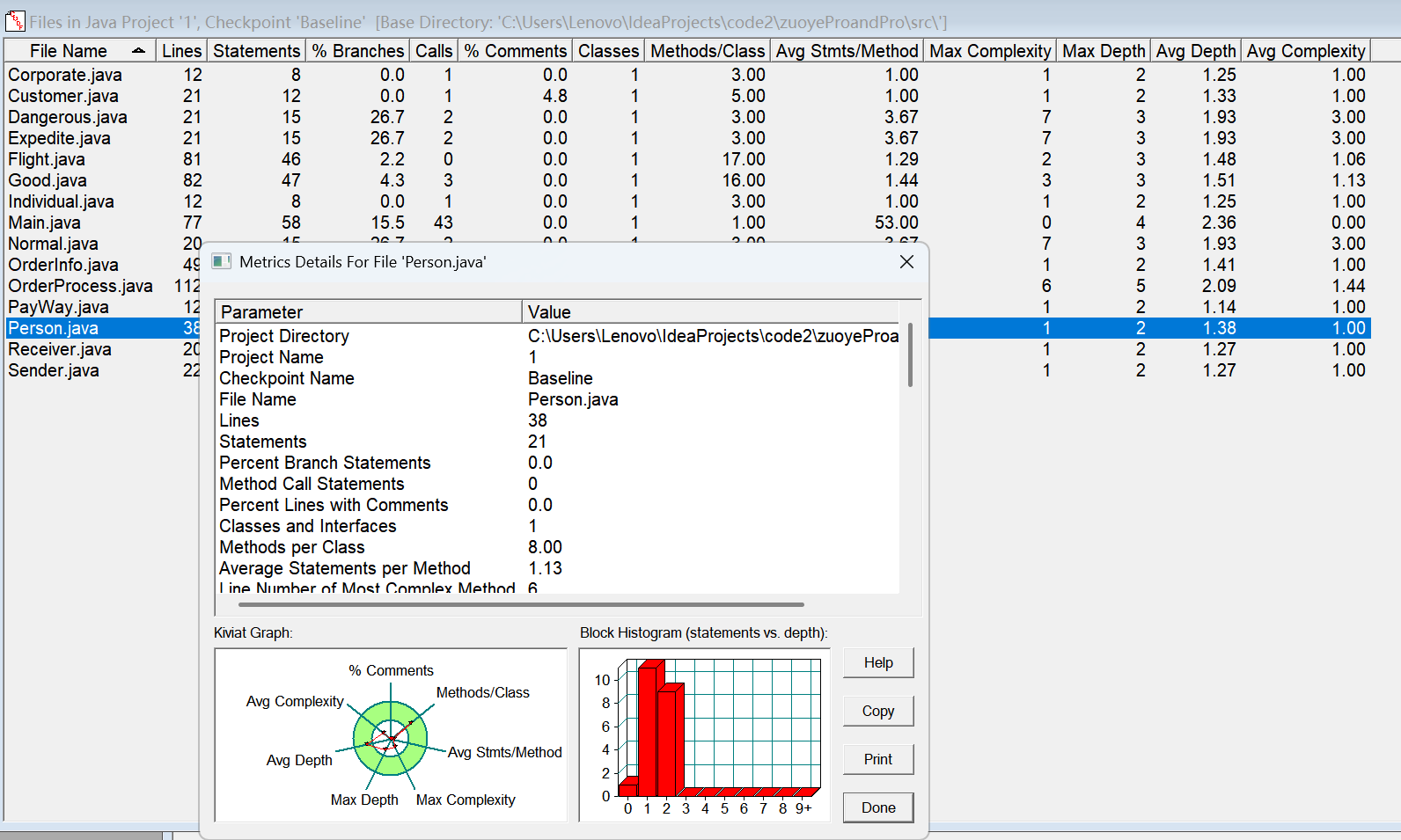Sort by the Methods/Class column header

point(708,51)
